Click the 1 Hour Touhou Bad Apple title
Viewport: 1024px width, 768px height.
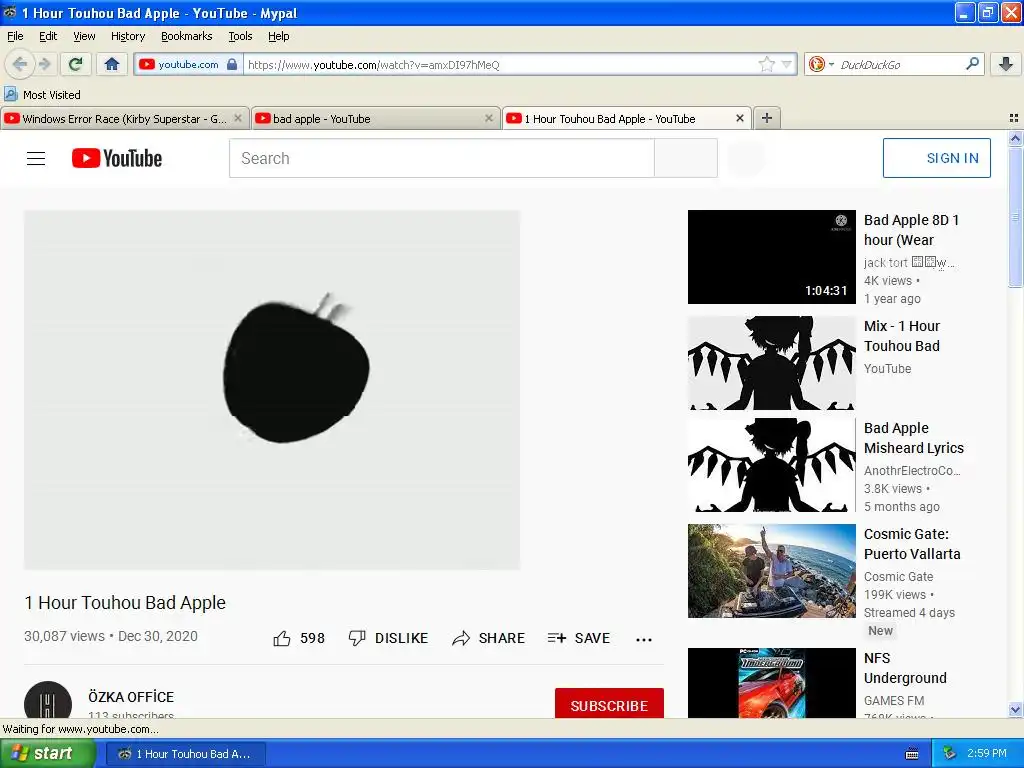(125, 603)
